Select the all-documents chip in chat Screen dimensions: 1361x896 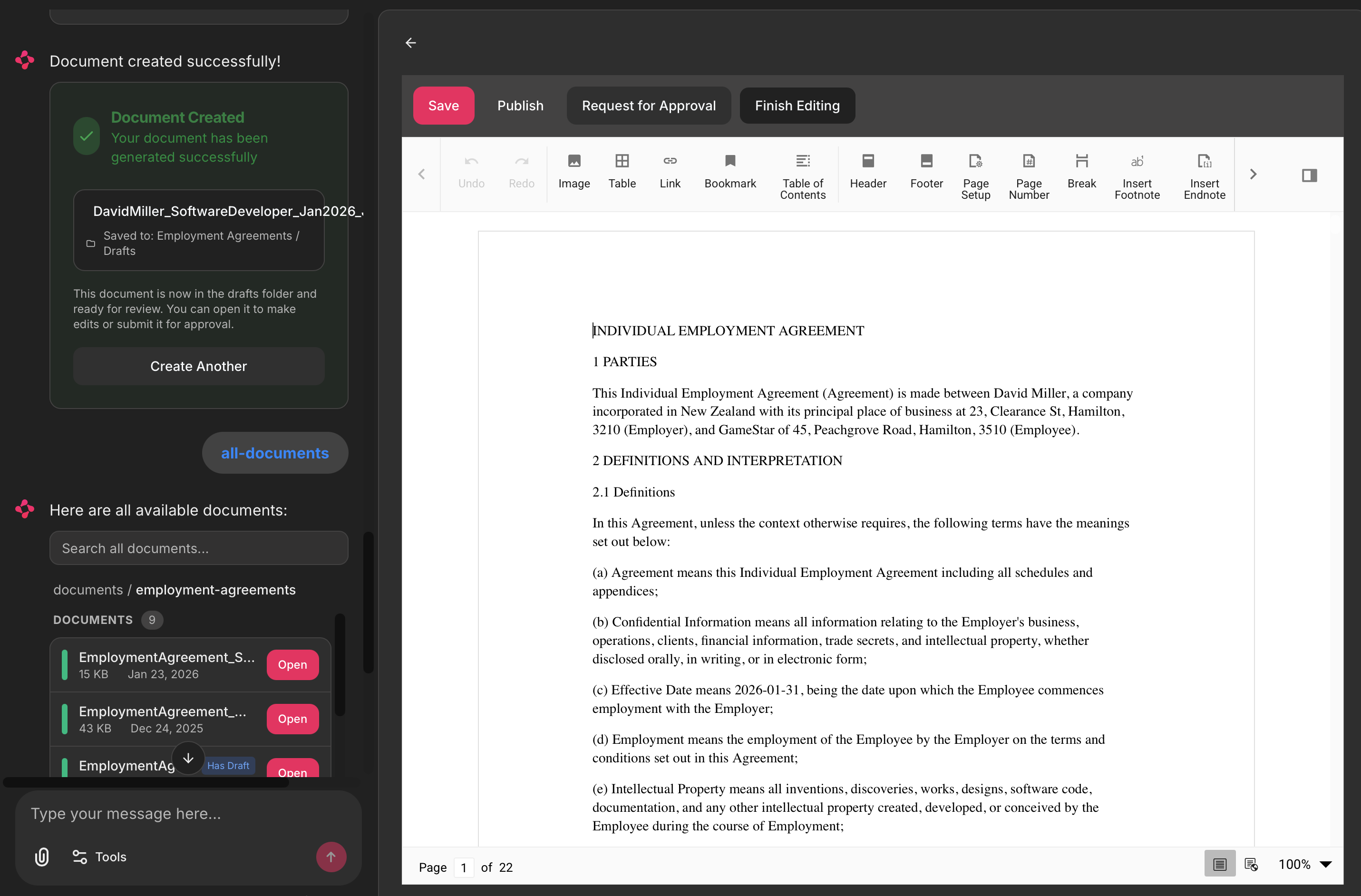pyautogui.click(x=274, y=452)
